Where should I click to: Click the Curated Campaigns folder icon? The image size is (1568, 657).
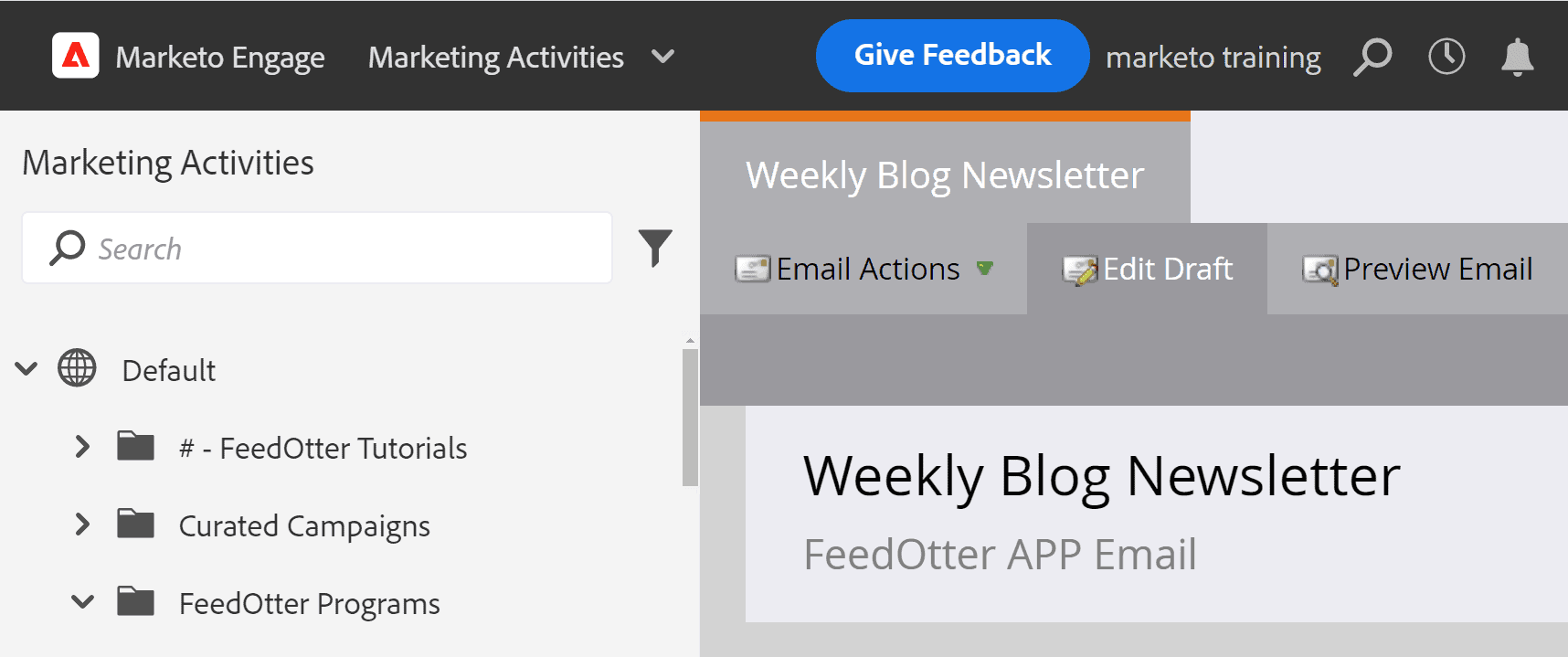click(135, 524)
